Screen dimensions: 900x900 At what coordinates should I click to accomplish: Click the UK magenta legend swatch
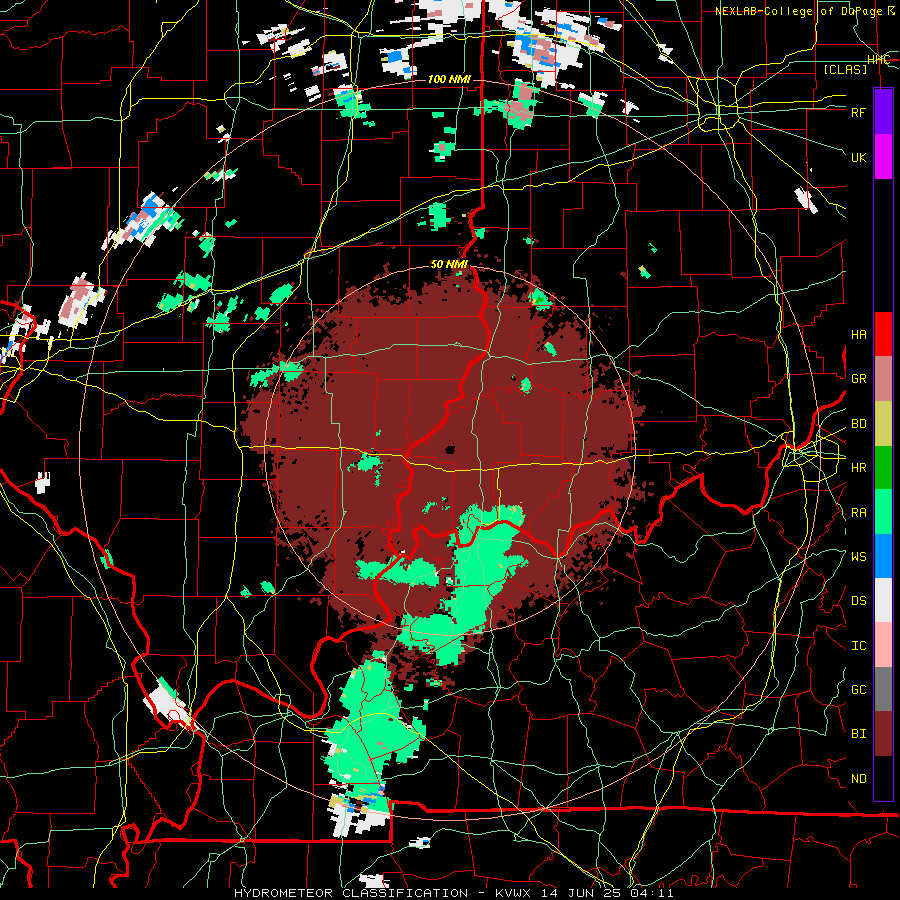pyautogui.click(x=883, y=156)
